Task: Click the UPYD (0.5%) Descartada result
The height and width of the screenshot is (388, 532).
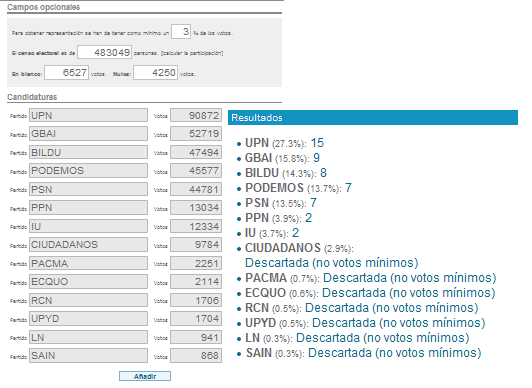Action: [x=365, y=323]
